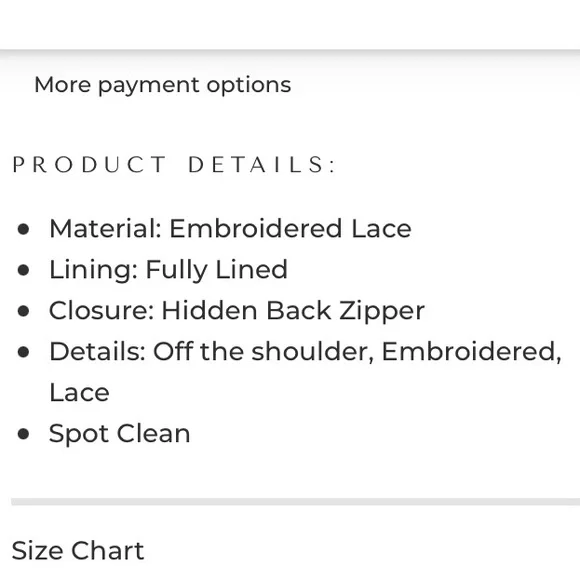
Task: Click the bullet point beside Details
Action: click(23, 352)
